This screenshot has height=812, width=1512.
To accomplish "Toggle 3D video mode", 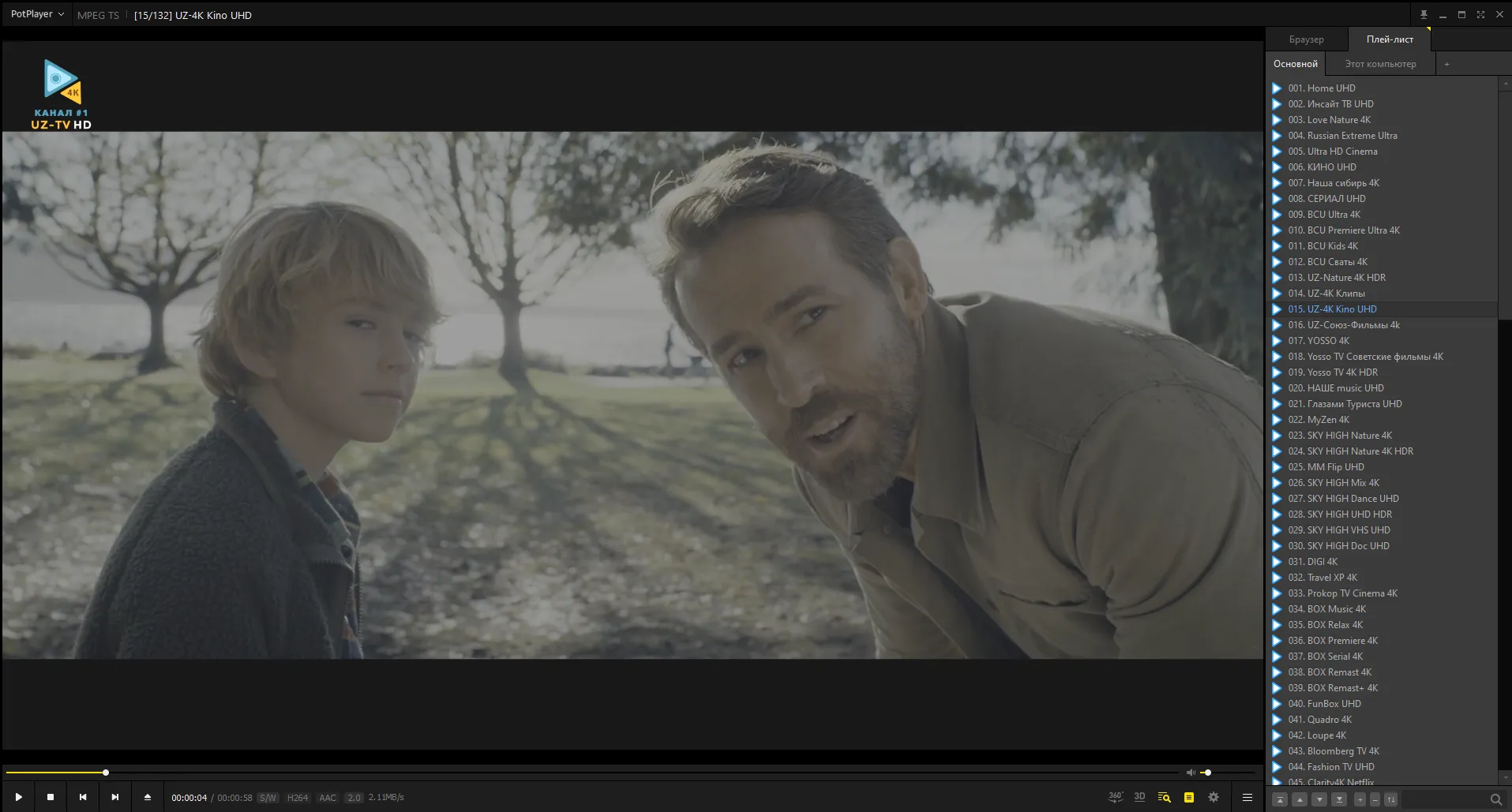I will click(1139, 797).
